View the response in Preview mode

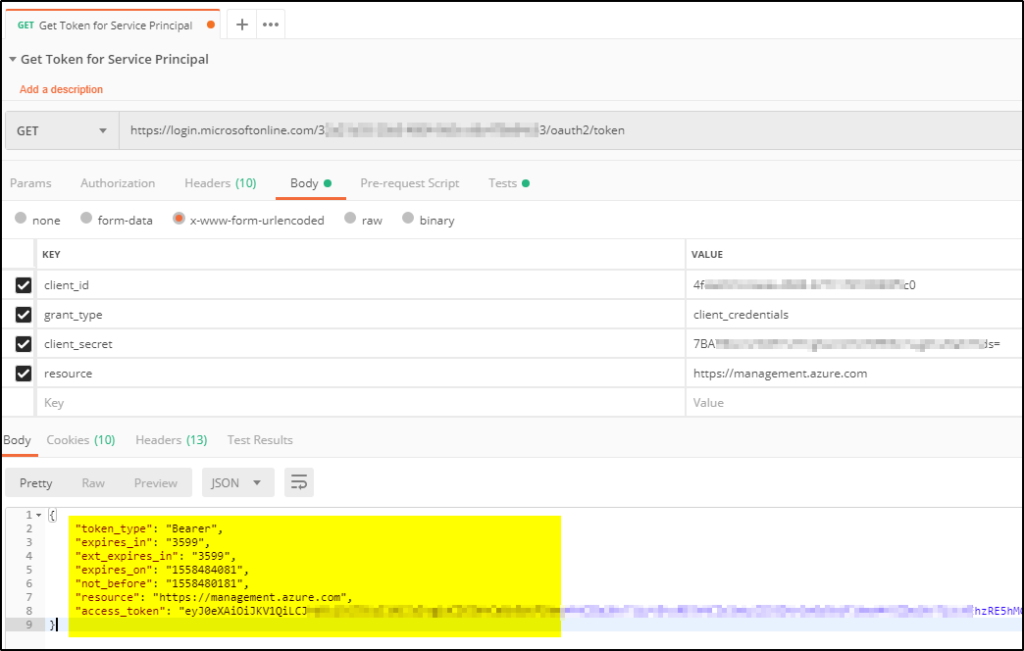coord(155,482)
